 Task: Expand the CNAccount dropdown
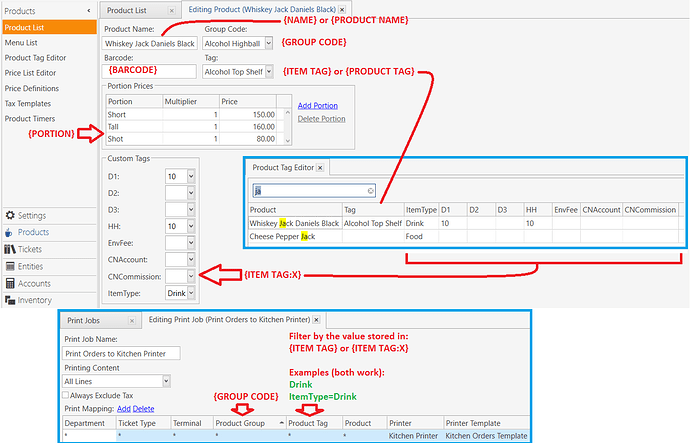(191, 260)
